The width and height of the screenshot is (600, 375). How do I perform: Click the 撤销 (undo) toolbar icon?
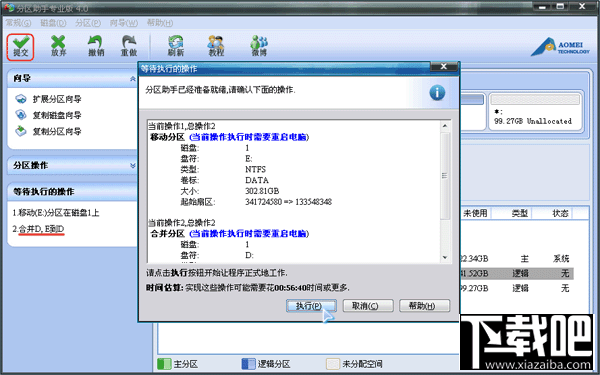pos(96,46)
